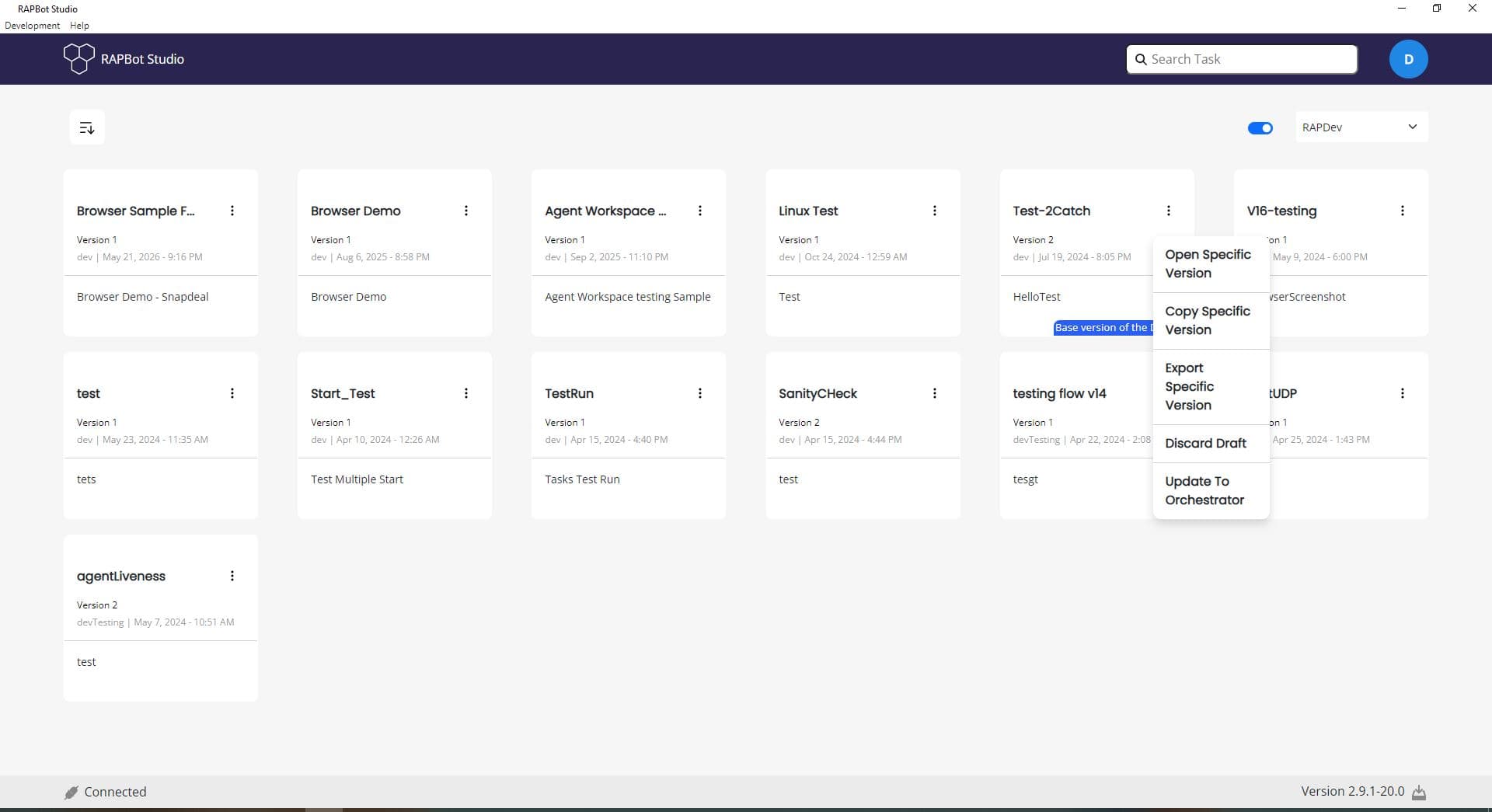This screenshot has height=812, width=1492.
Task: Open three-dot menu on TestRun card
Action: point(700,393)
